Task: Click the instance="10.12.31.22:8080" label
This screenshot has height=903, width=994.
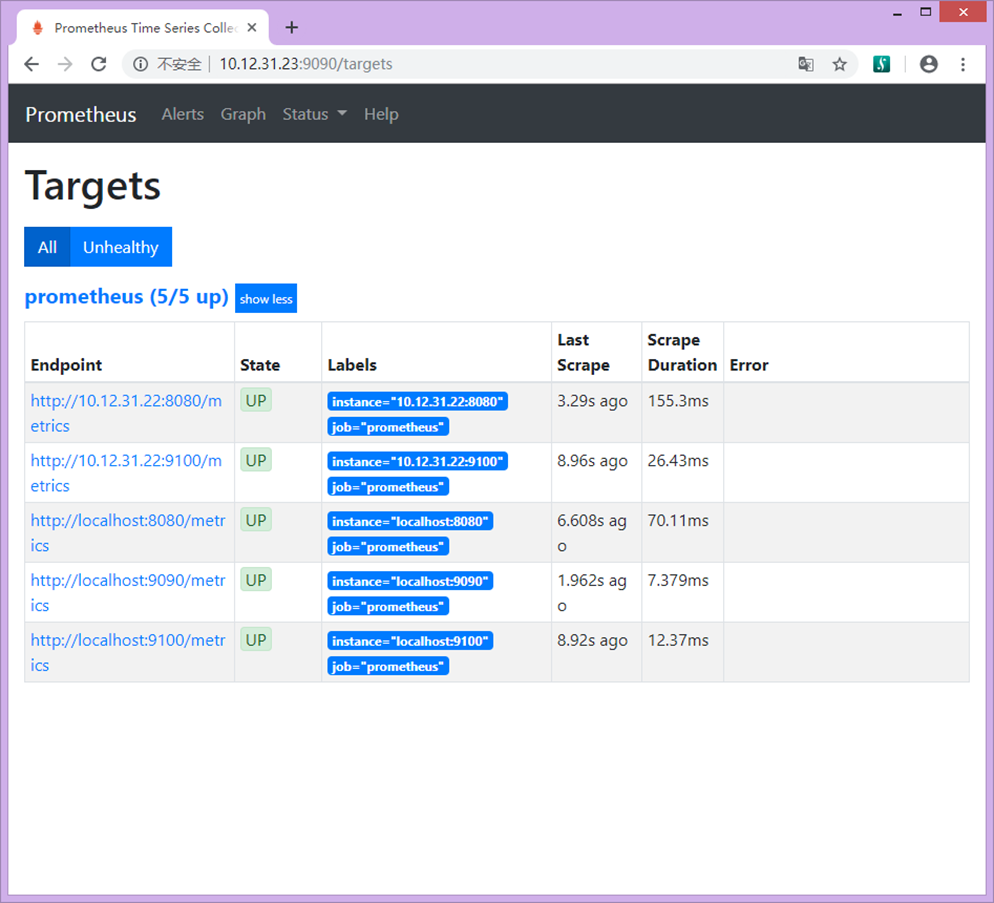Action: tap(417, 401)
